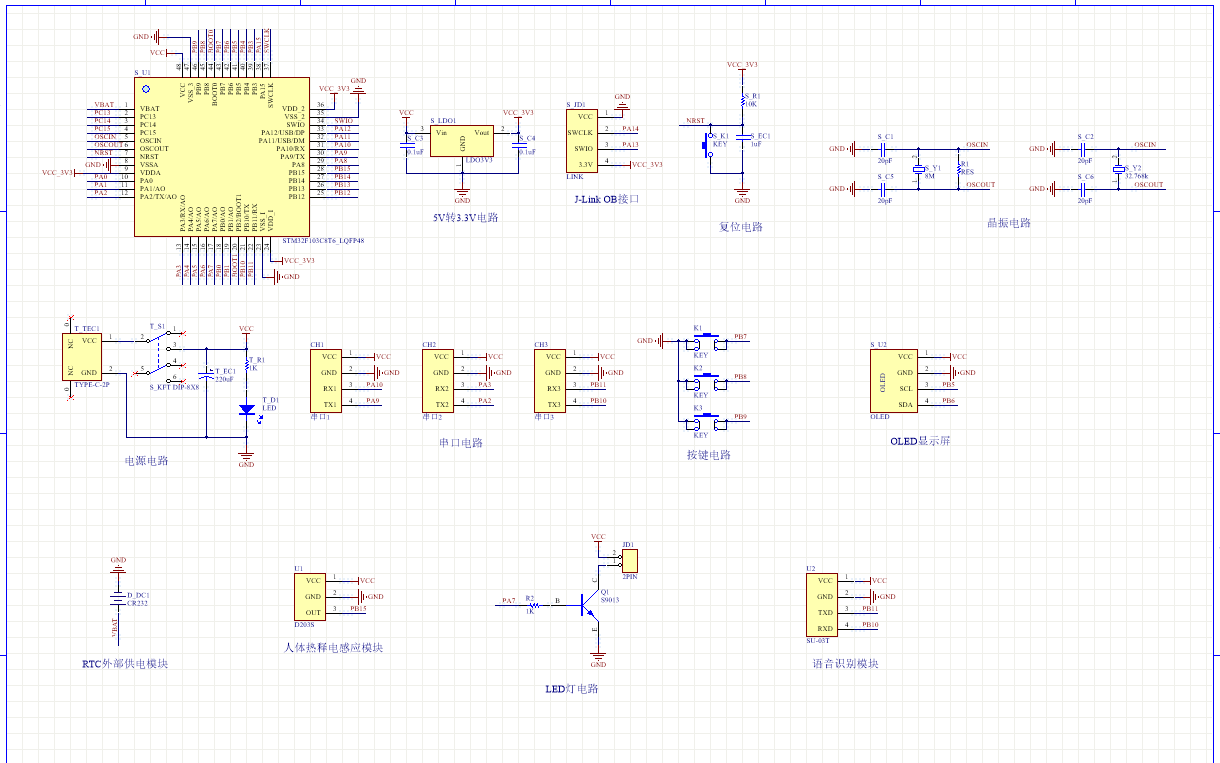Select the S_Y2 32.768k crystal symbol
Image resolution: width=1220 pixels, height=763 pixels.
1120,170
